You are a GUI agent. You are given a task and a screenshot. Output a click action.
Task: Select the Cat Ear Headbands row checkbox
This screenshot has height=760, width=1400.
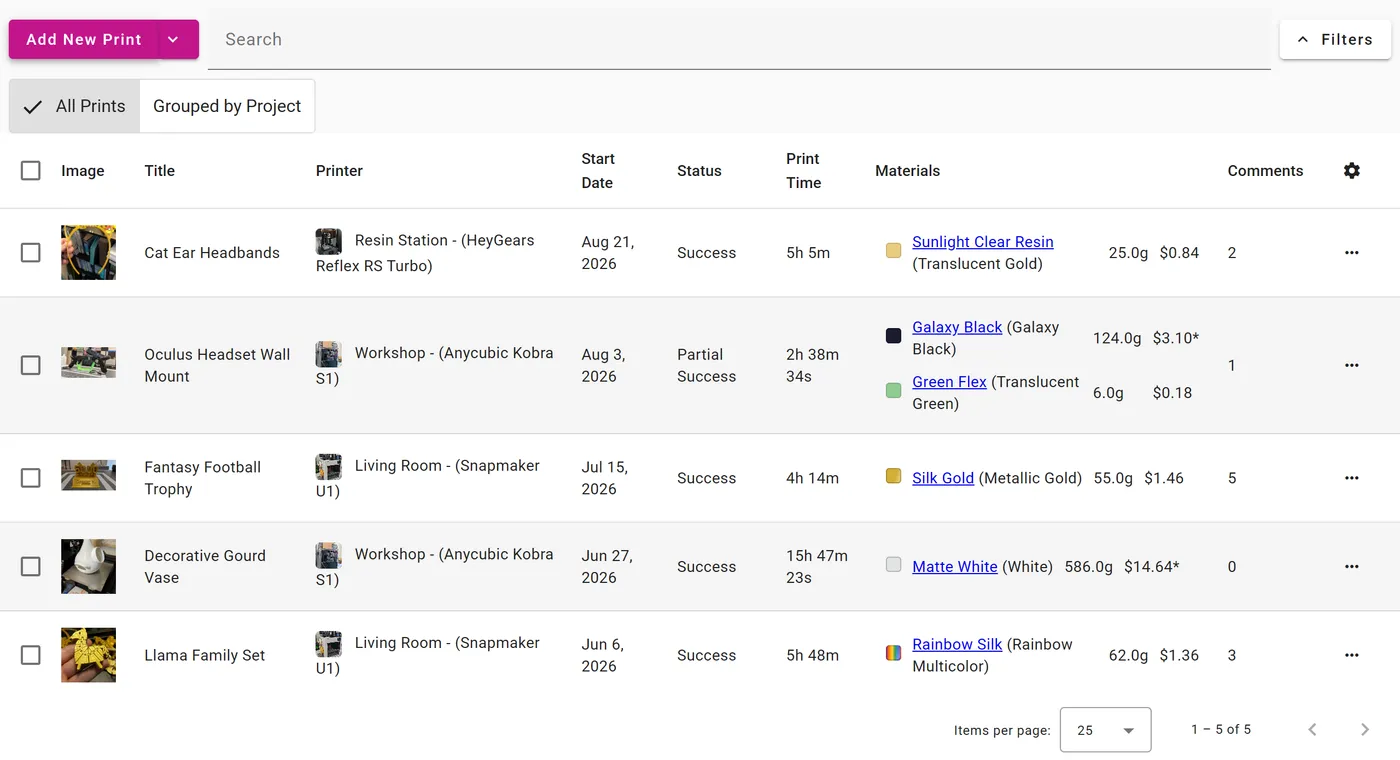coord(31,253)
